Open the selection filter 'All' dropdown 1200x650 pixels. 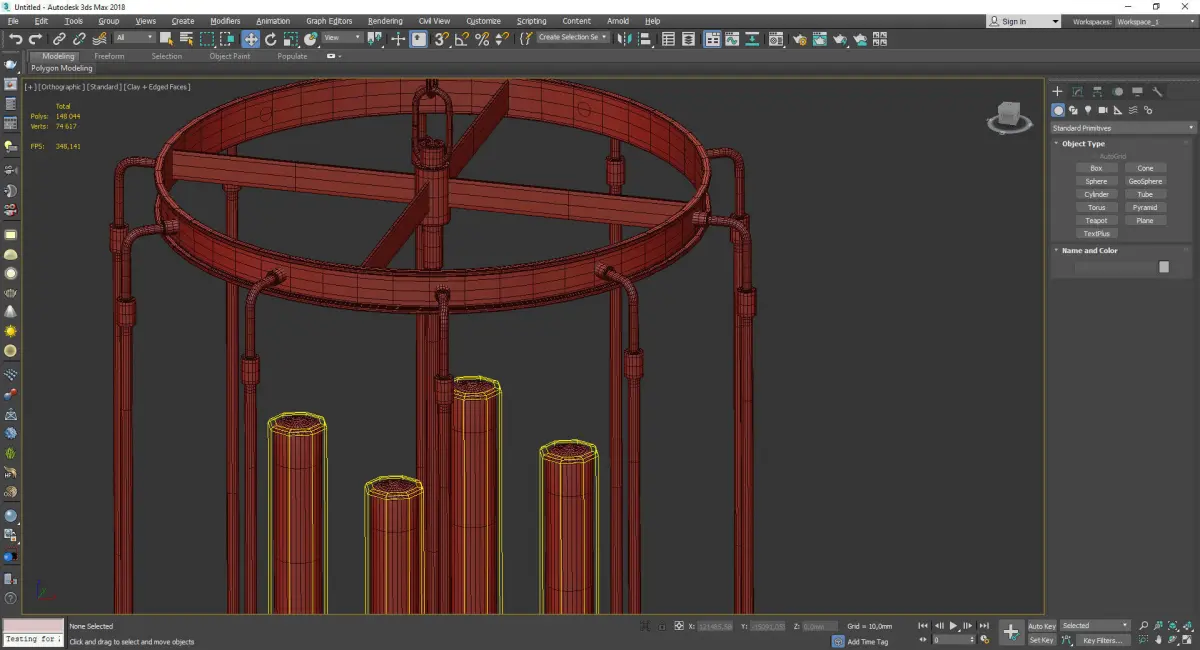pyautogui.click(x=134, y=38)
